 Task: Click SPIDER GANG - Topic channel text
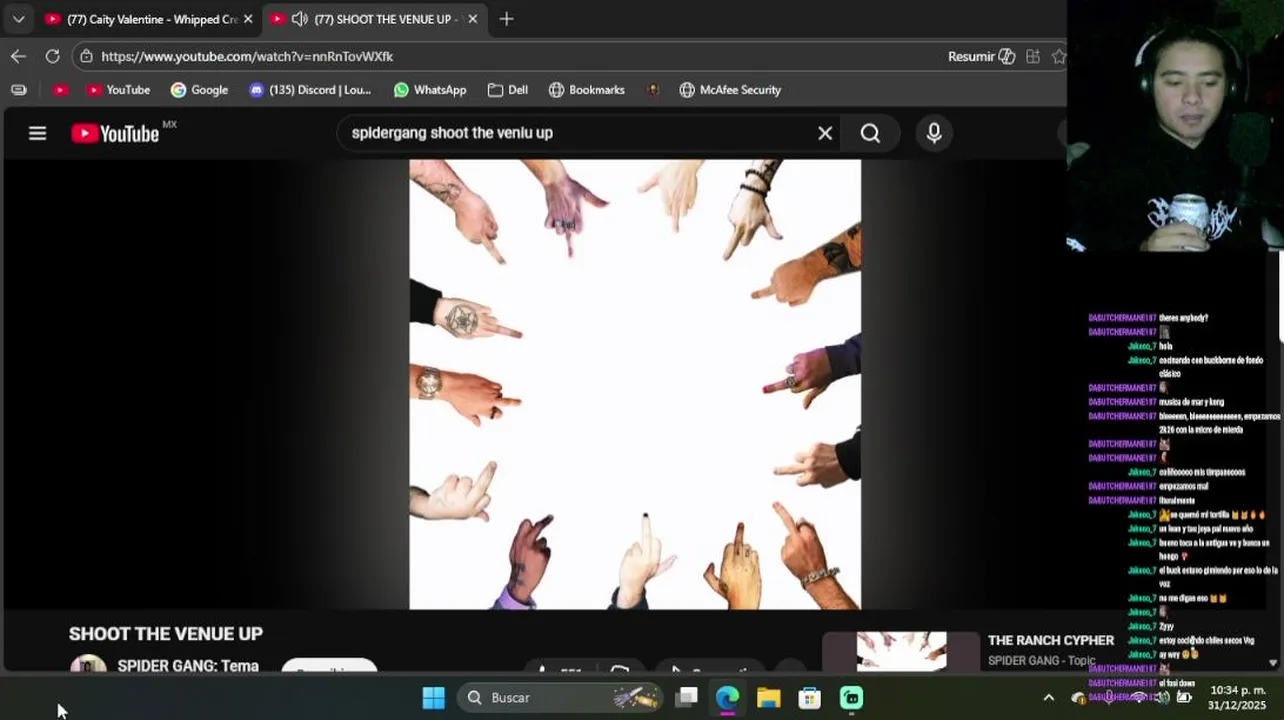tap(1042, 660)
